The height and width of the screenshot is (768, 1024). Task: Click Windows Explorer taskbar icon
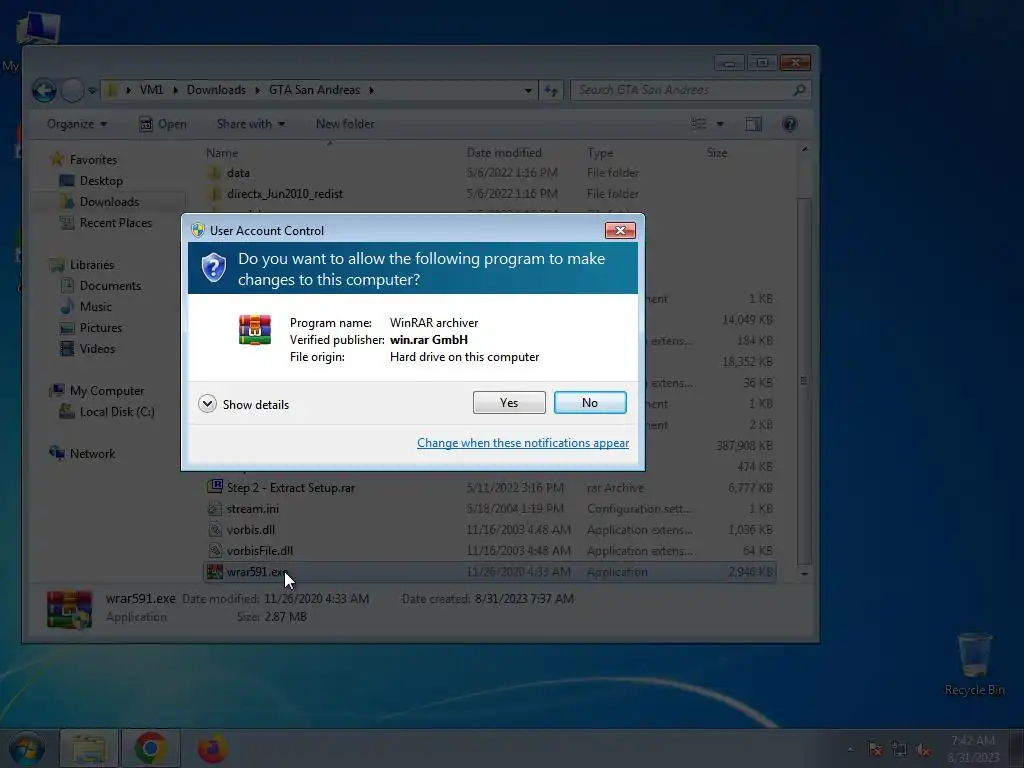click(x=89, y=748)
